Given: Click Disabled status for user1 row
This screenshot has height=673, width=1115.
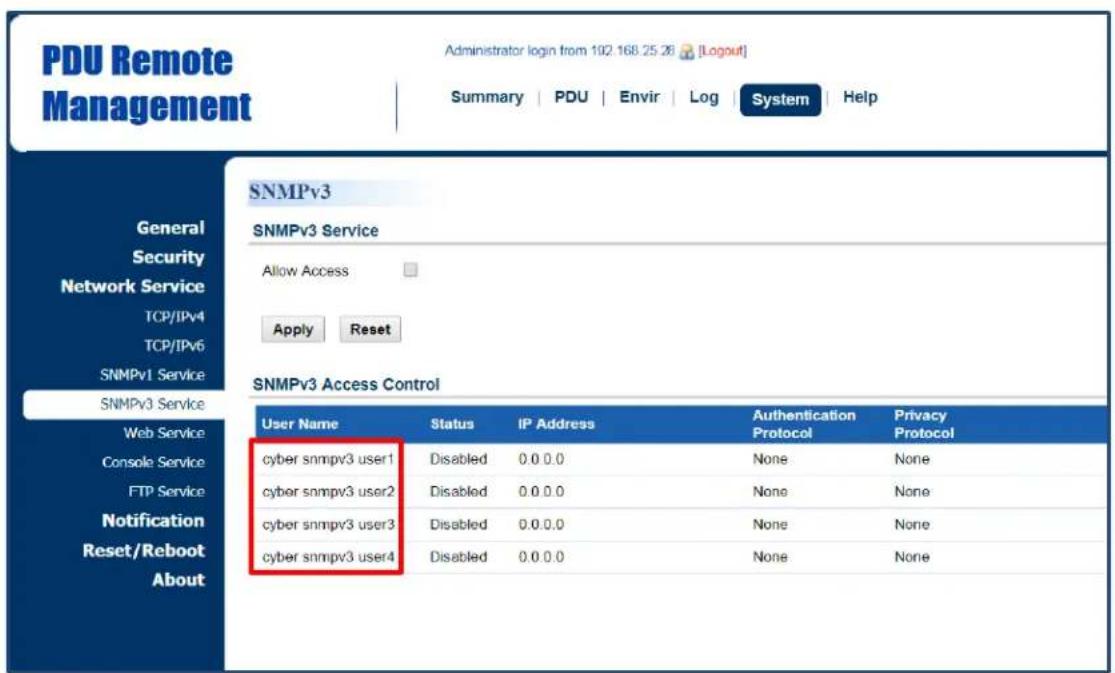Looking at the screenshot, I should pos(458,460).
